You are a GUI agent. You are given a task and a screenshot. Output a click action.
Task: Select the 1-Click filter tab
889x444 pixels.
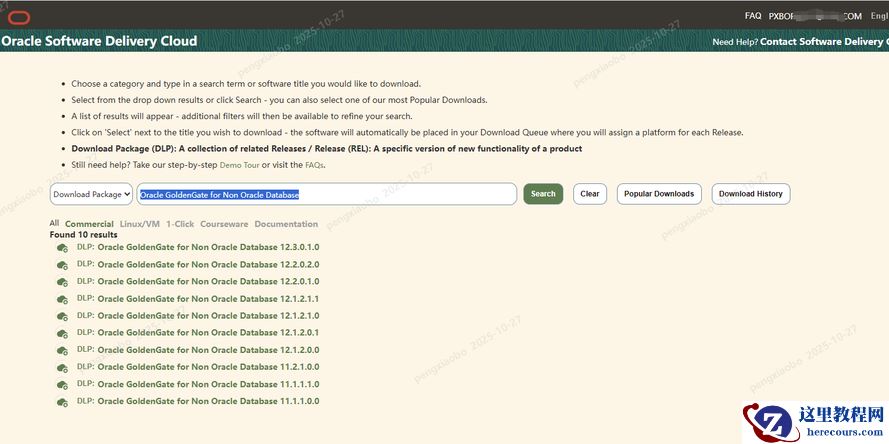pyautogui.click(x=180, y=224)
